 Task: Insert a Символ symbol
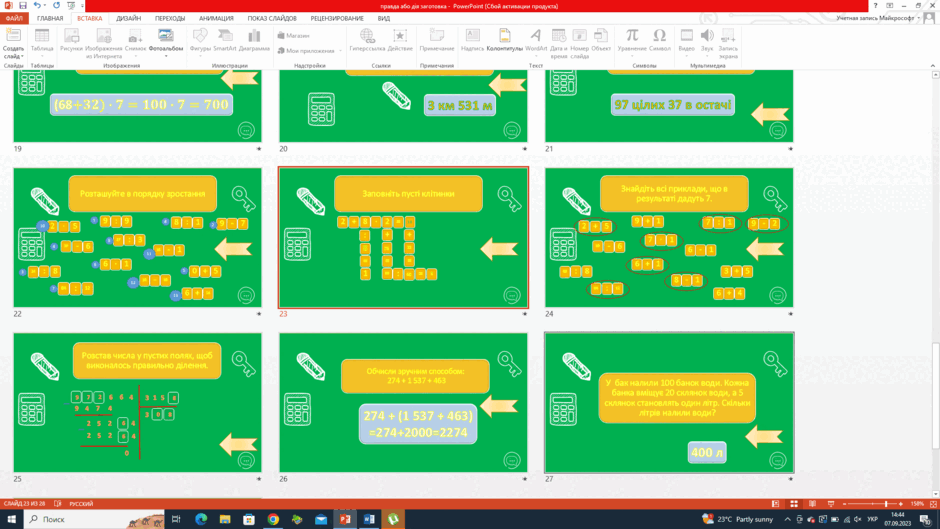[659, 42]
